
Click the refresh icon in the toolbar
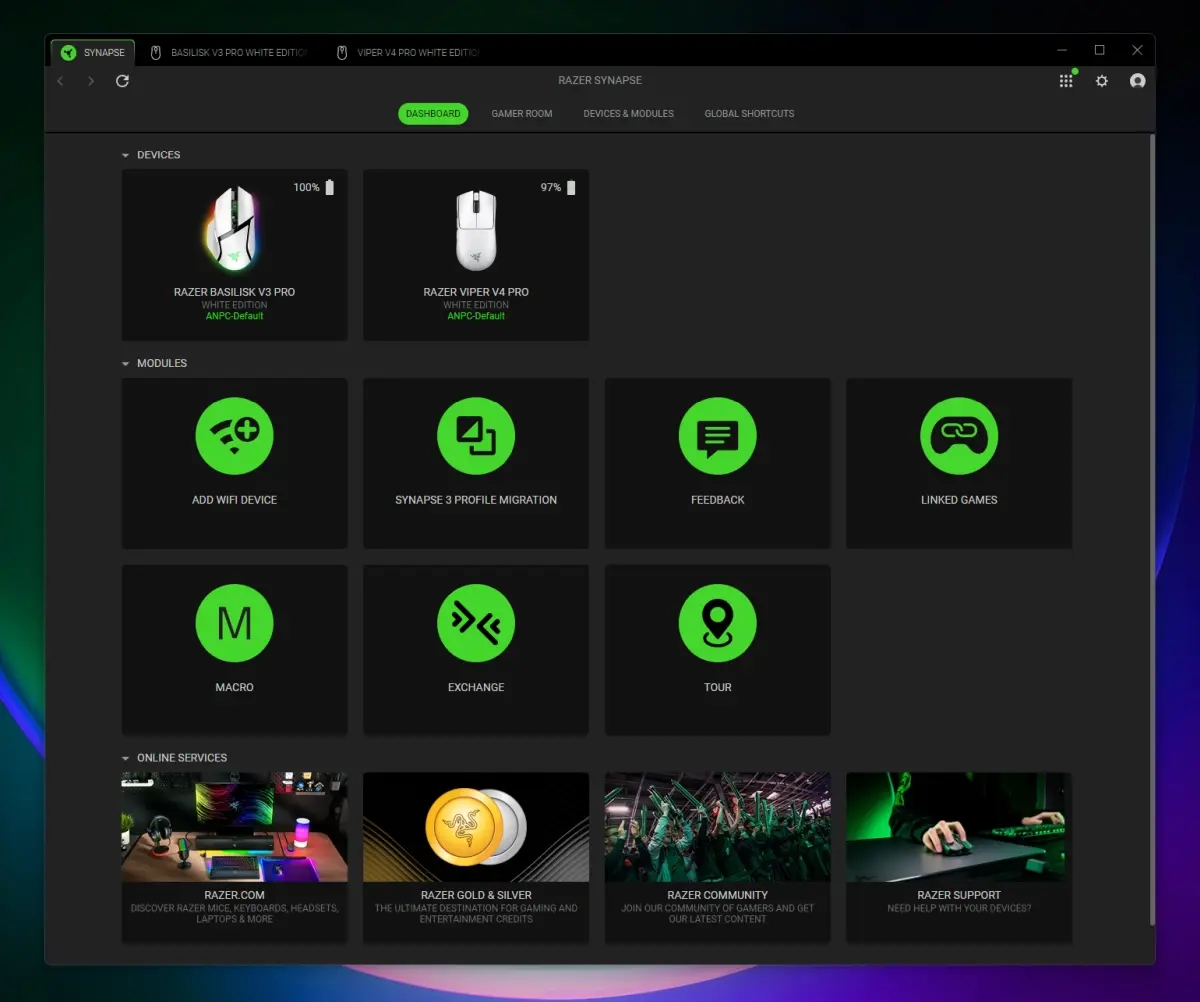point(122,81)
